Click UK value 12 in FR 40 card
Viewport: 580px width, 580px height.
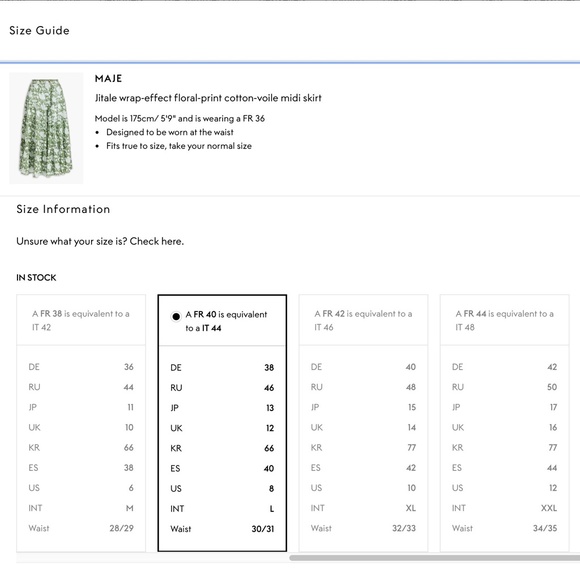(x=270, y=428)
